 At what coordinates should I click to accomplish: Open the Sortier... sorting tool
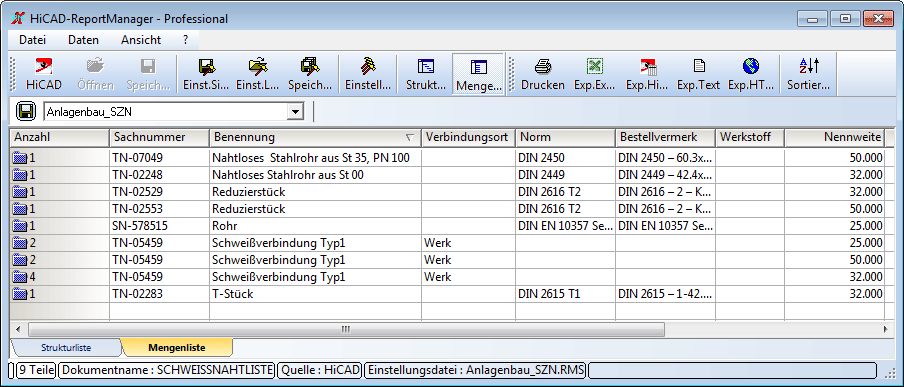pyautogui.click(x=809, y=74)
